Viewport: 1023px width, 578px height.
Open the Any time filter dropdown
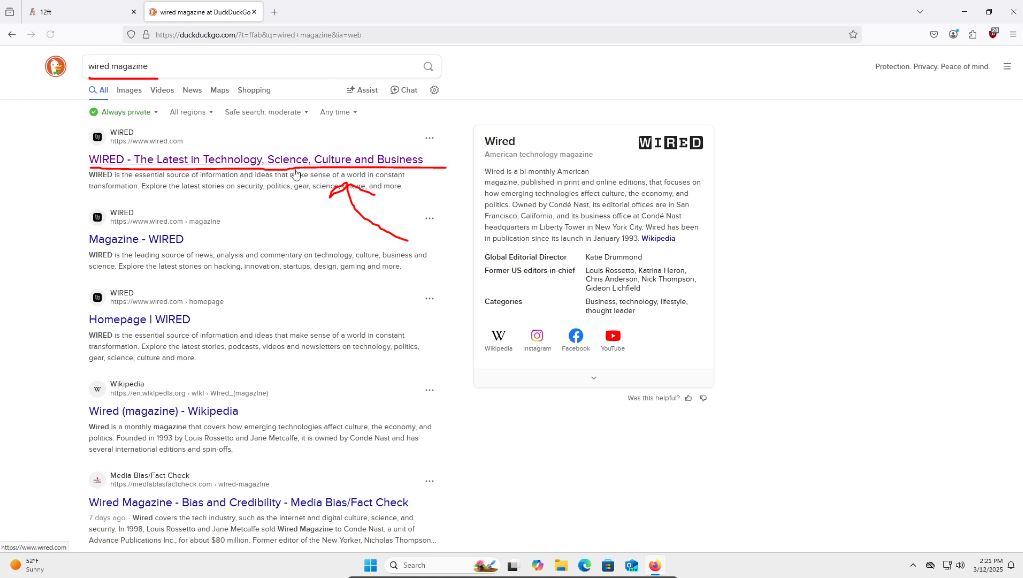(338, 112)
